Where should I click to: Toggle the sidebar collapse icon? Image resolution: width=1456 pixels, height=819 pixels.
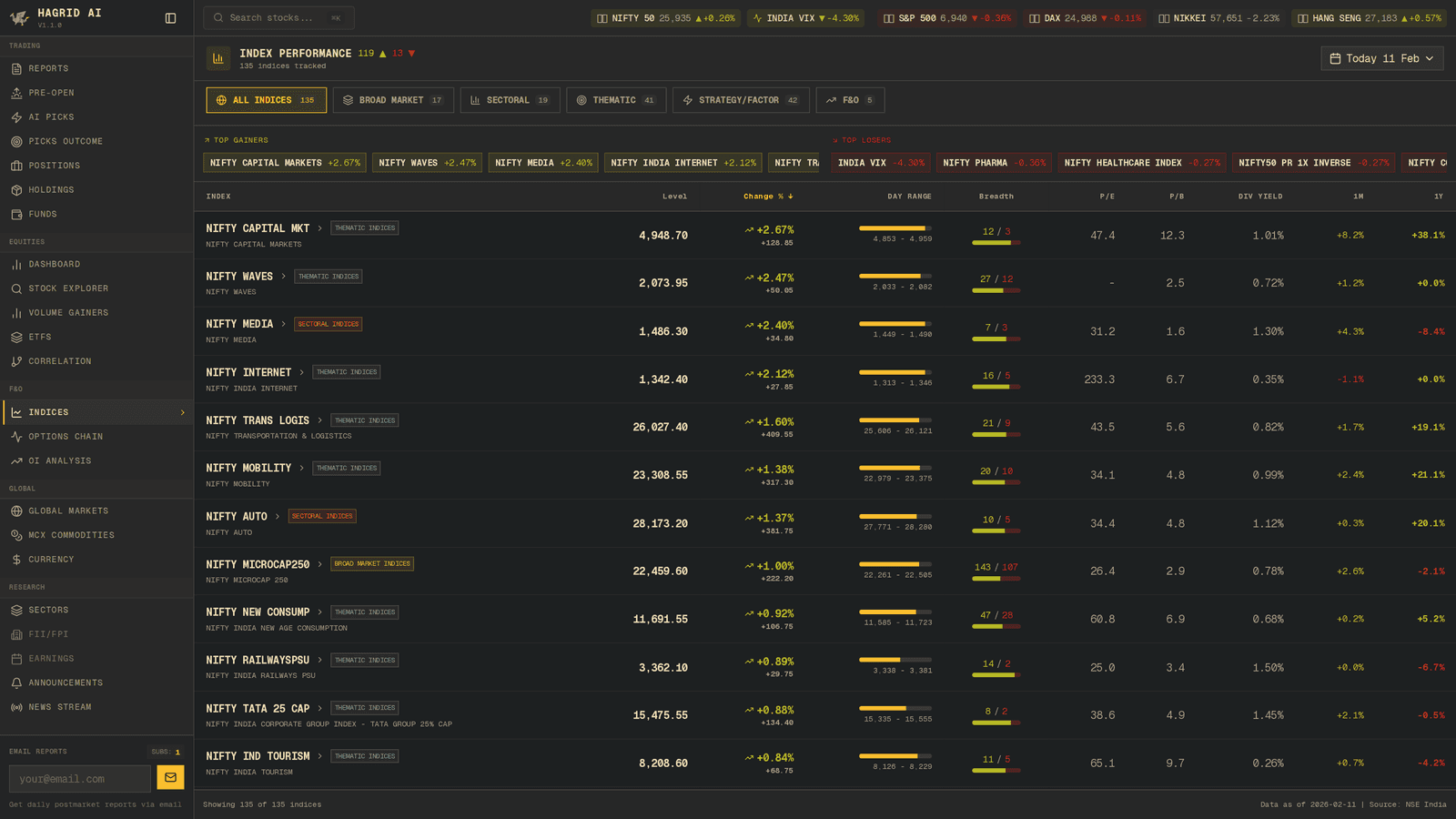coord(170,18)
